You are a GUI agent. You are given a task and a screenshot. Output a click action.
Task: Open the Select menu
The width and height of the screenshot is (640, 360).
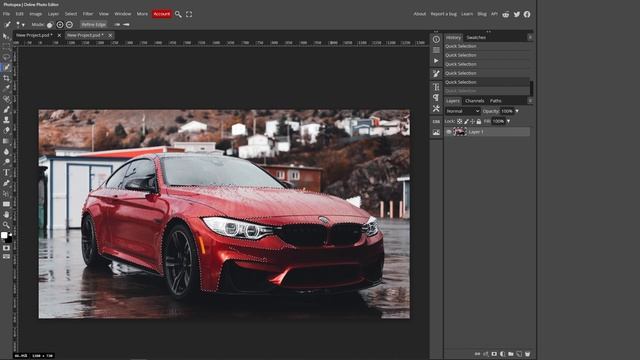pyautogui.click(x=71, y=14)
